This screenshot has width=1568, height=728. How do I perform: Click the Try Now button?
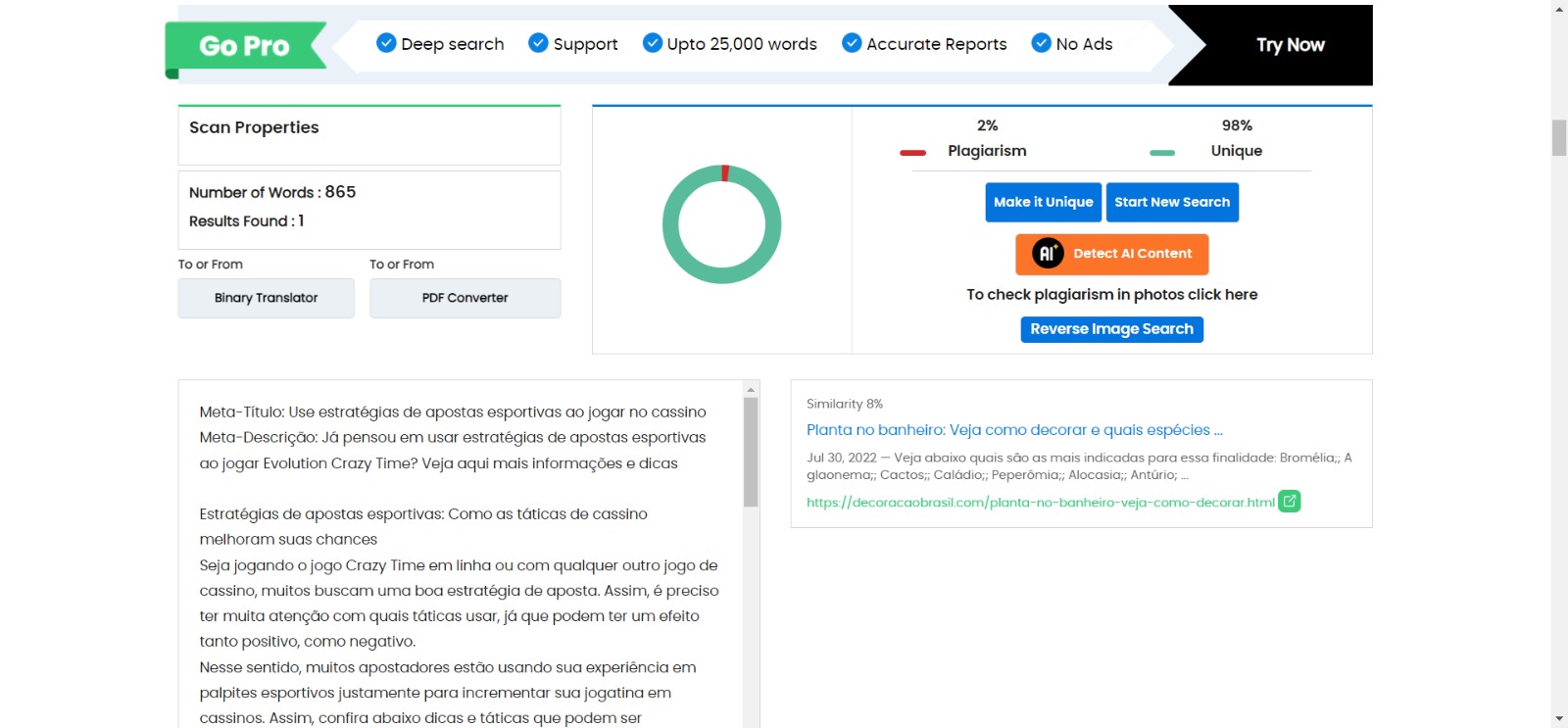point(1290,45)
